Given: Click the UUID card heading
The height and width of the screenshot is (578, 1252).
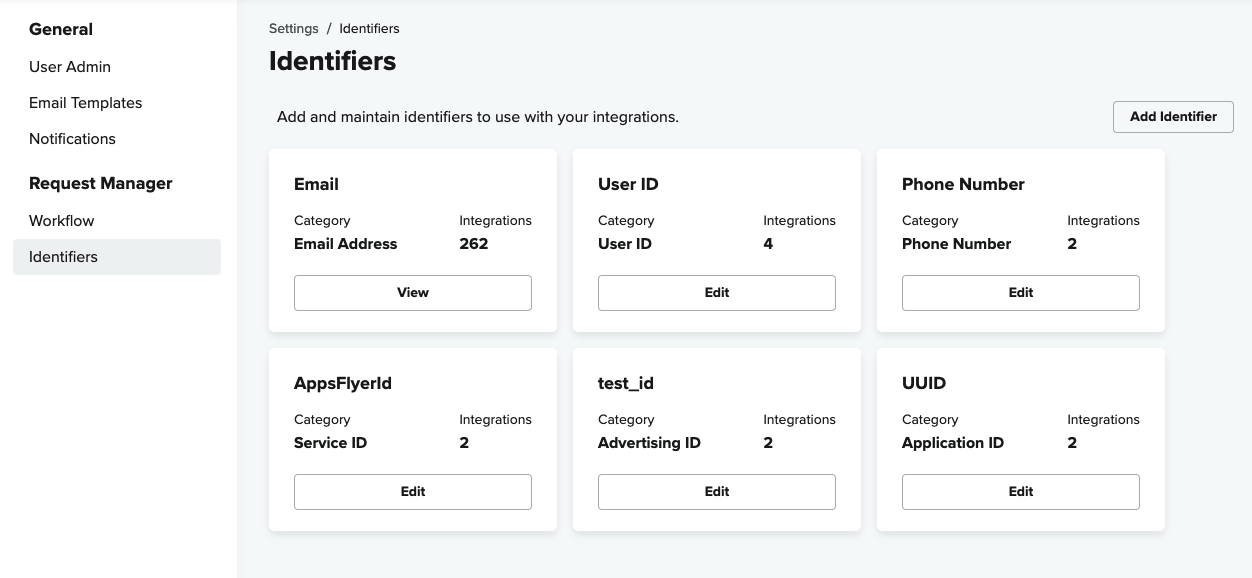Looking at the screenshot, I should tap(924, 384).
